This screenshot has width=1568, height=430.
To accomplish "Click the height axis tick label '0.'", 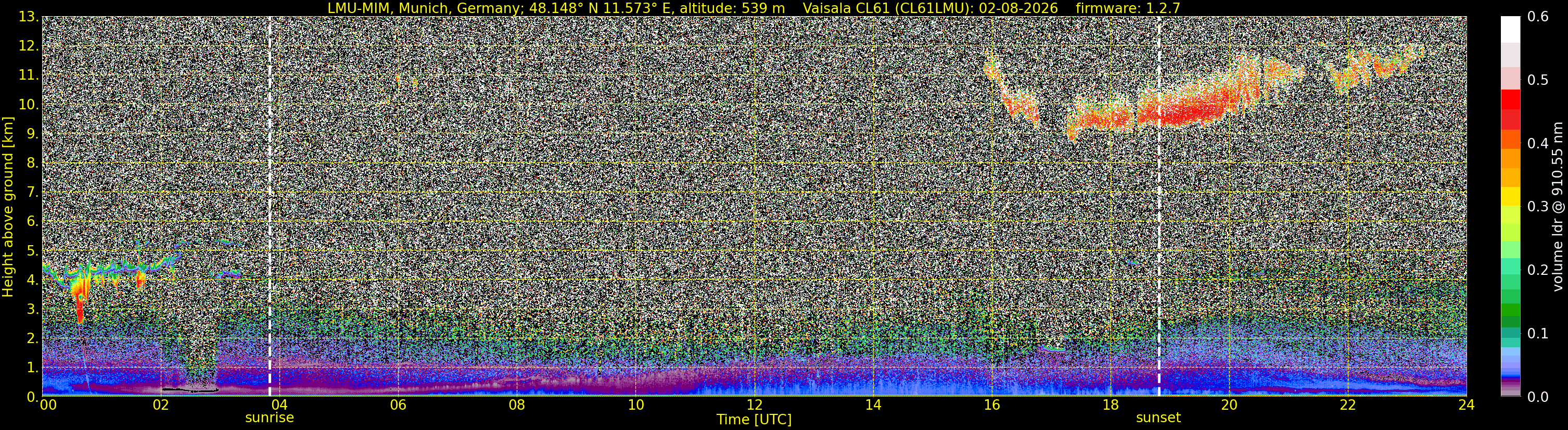I will pyautogui.click(x=32, y=397).
